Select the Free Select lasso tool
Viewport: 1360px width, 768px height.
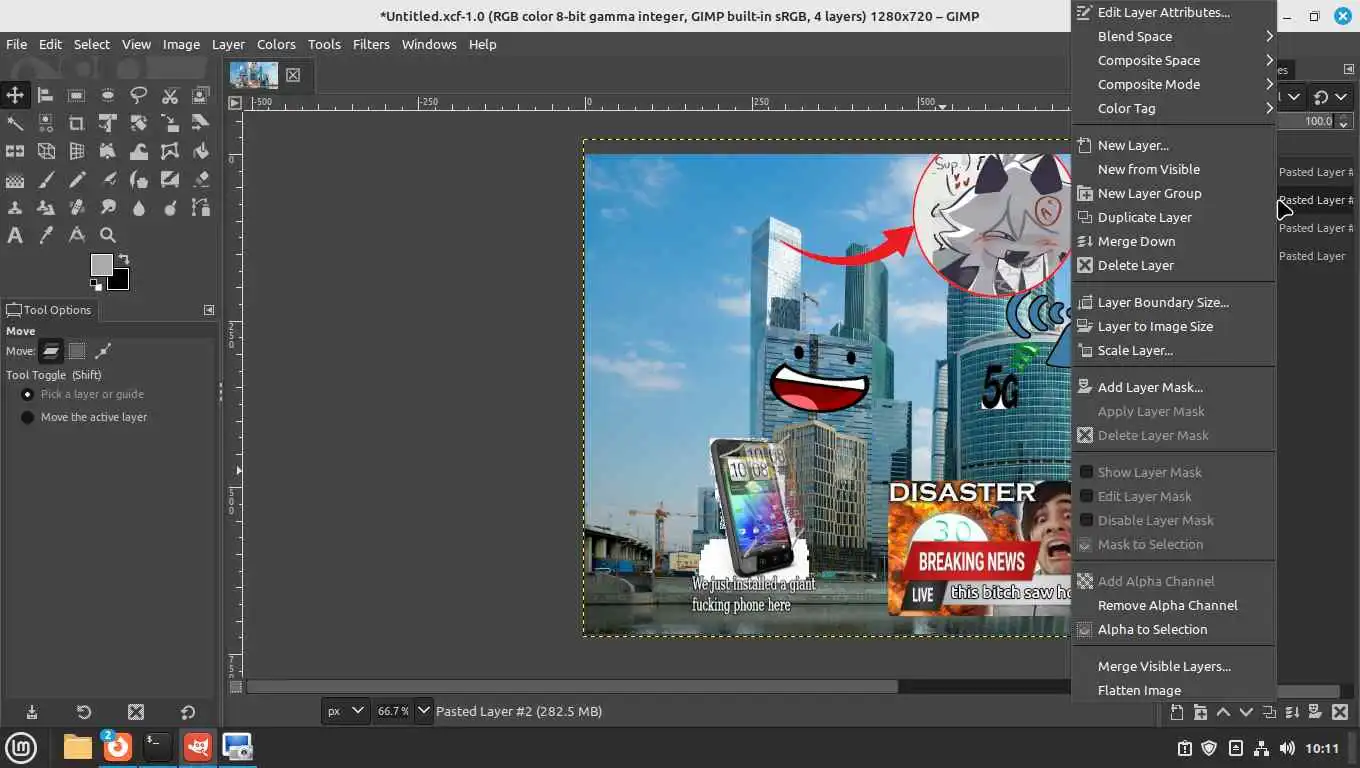click(x=139, y=96)
